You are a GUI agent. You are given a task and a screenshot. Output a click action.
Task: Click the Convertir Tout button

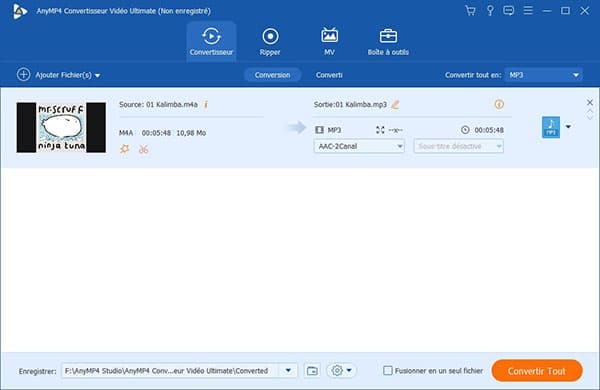537,371
